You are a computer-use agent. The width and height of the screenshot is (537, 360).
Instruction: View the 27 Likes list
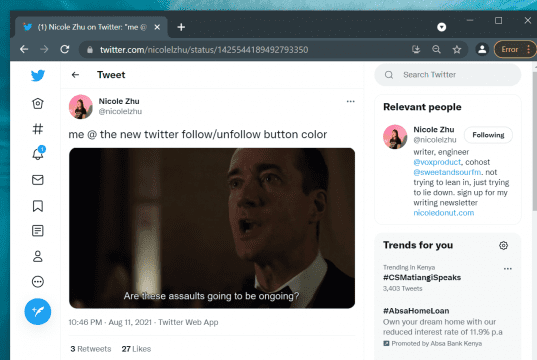136,349
